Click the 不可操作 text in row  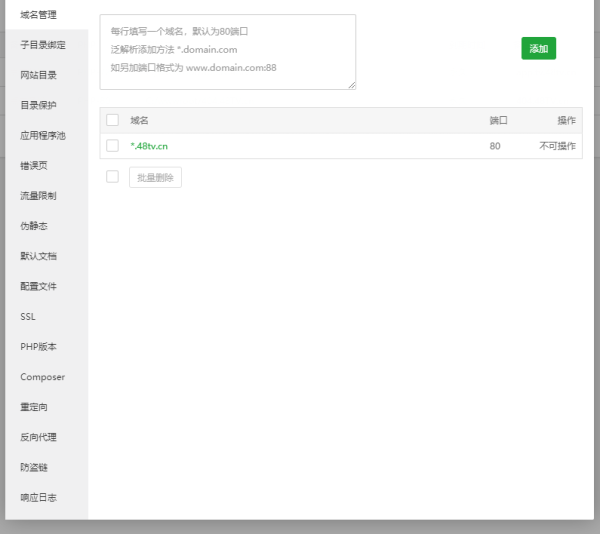click(x=558, y=146)
